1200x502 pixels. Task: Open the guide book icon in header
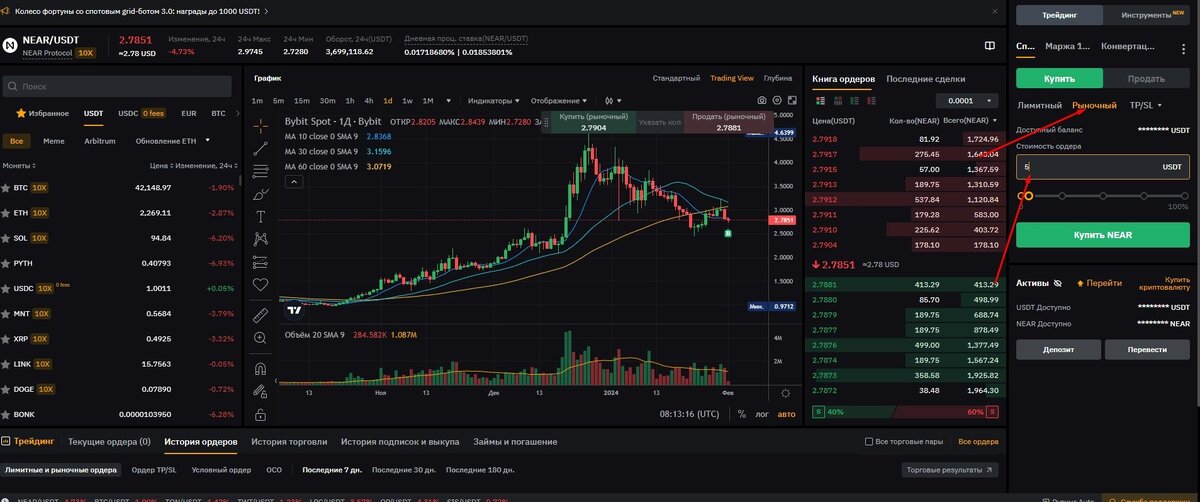[989, 45]
